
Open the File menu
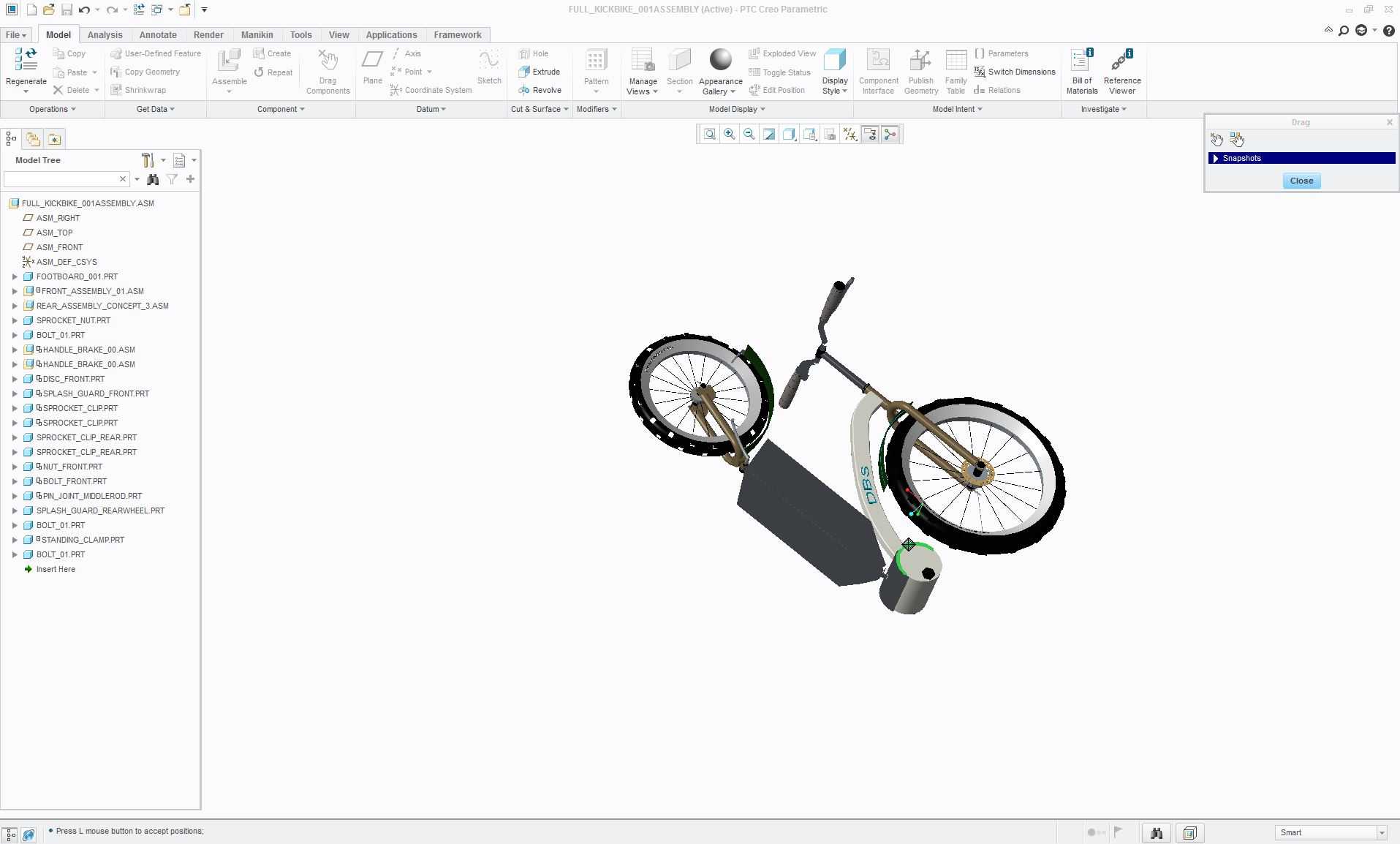(x=15, y=34)
